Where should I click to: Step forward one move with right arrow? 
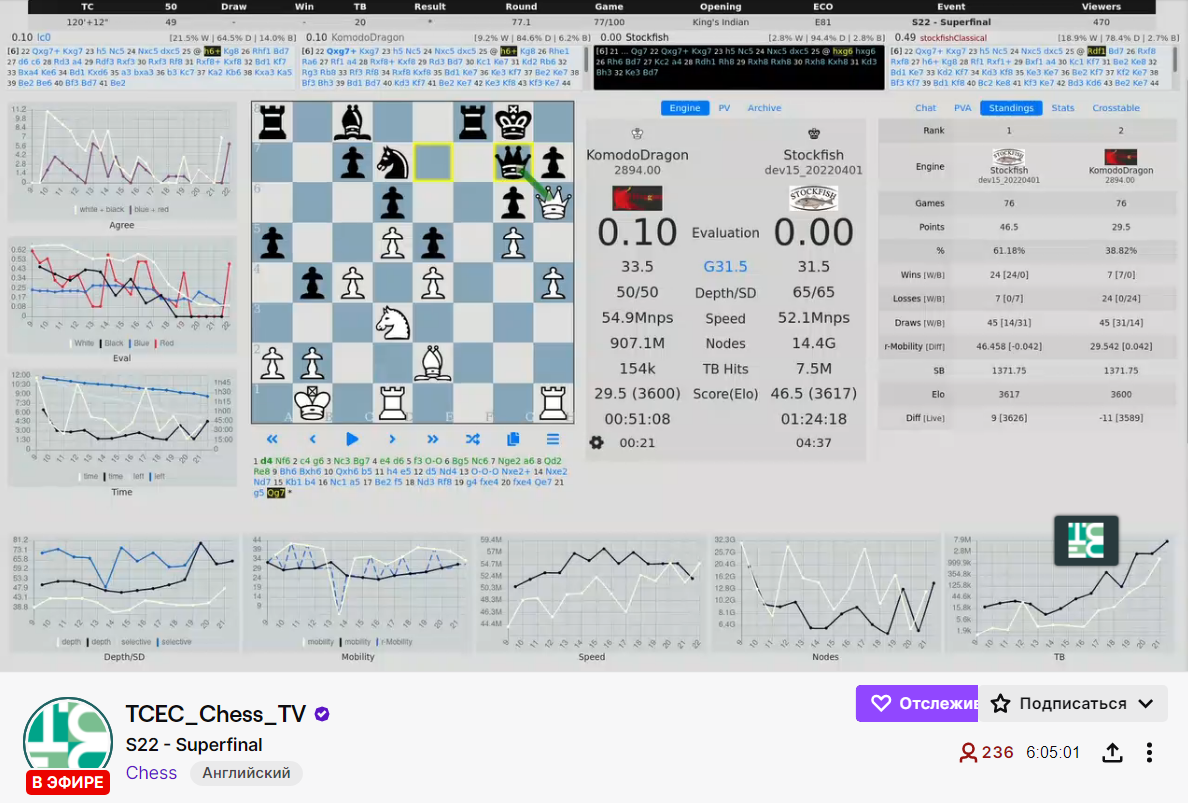pyautogui.click(x=392, y=439)
